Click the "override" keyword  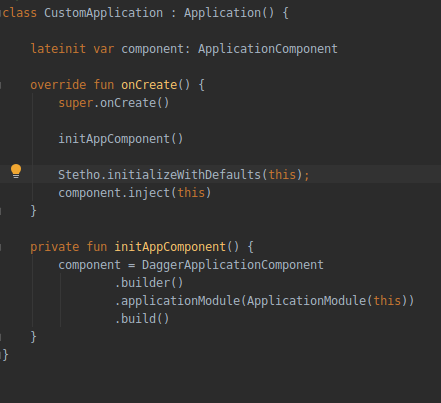pos(58,85)
